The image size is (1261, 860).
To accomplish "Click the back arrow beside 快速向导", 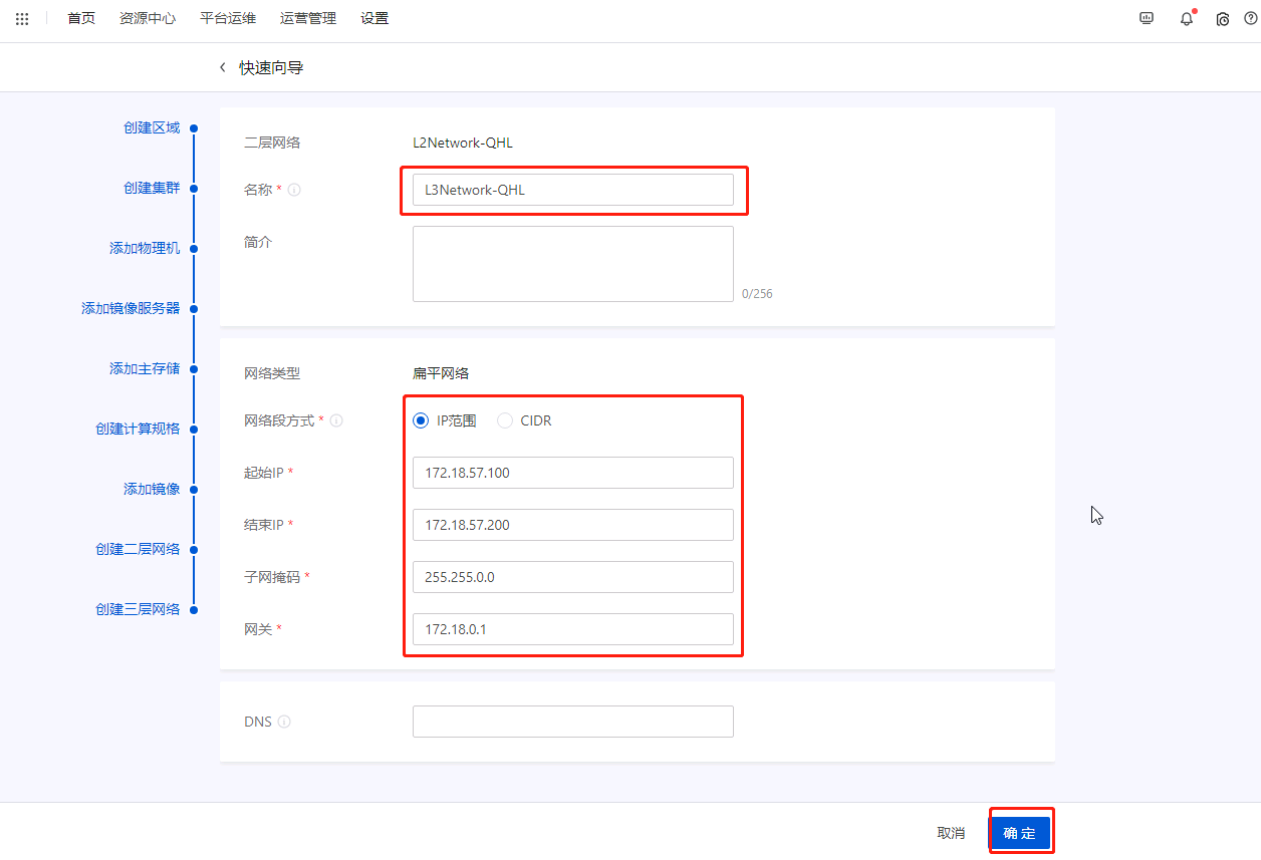I will coord(222,67).
